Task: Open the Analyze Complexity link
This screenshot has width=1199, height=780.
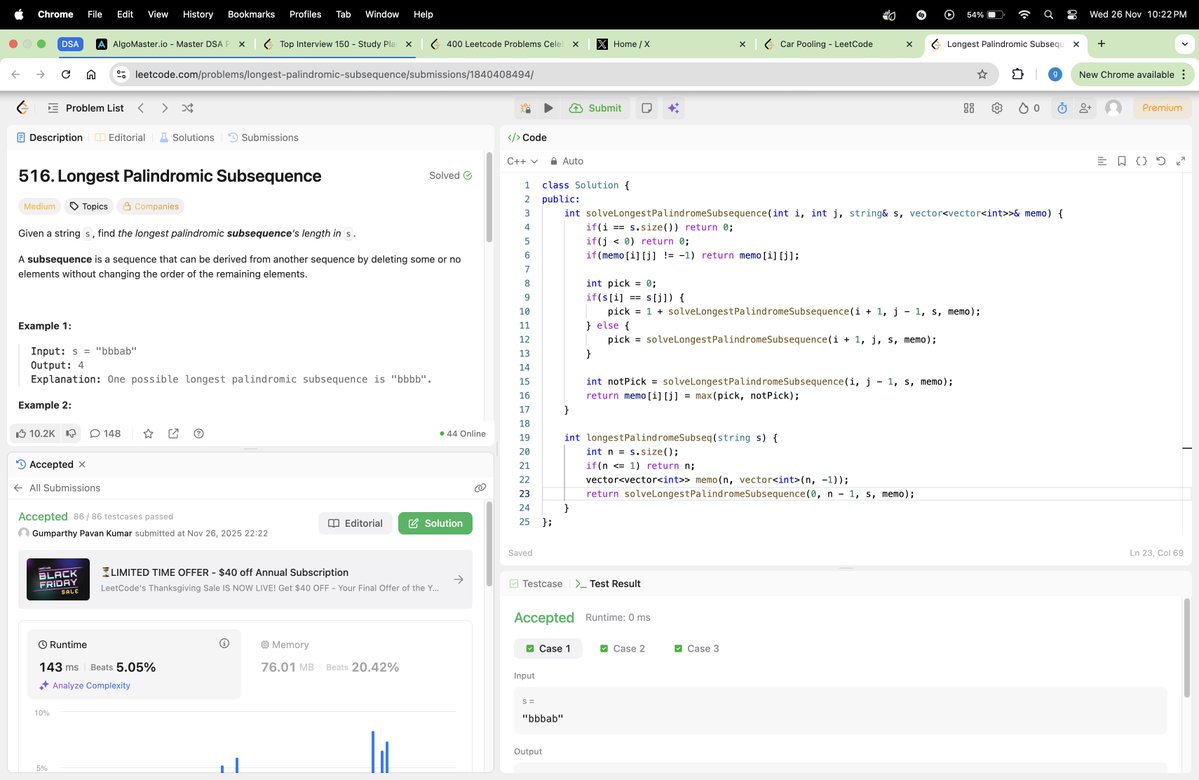Action: (x=88, y=686)
